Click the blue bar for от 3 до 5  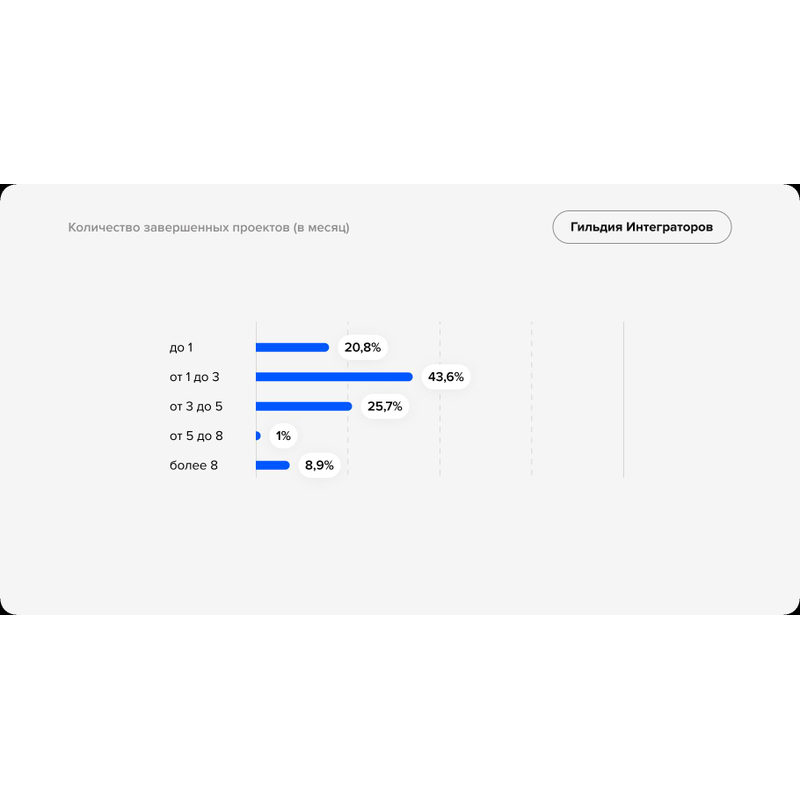304,406
